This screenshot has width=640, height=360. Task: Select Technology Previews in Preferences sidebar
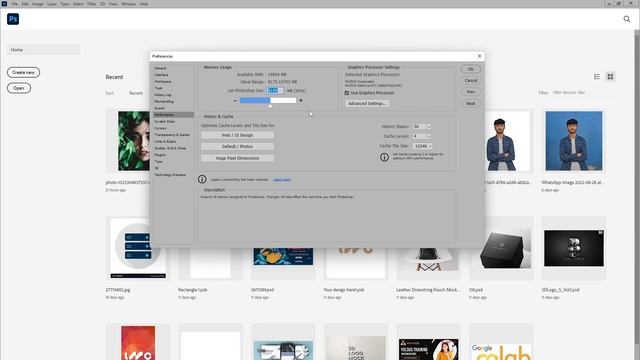170,175
